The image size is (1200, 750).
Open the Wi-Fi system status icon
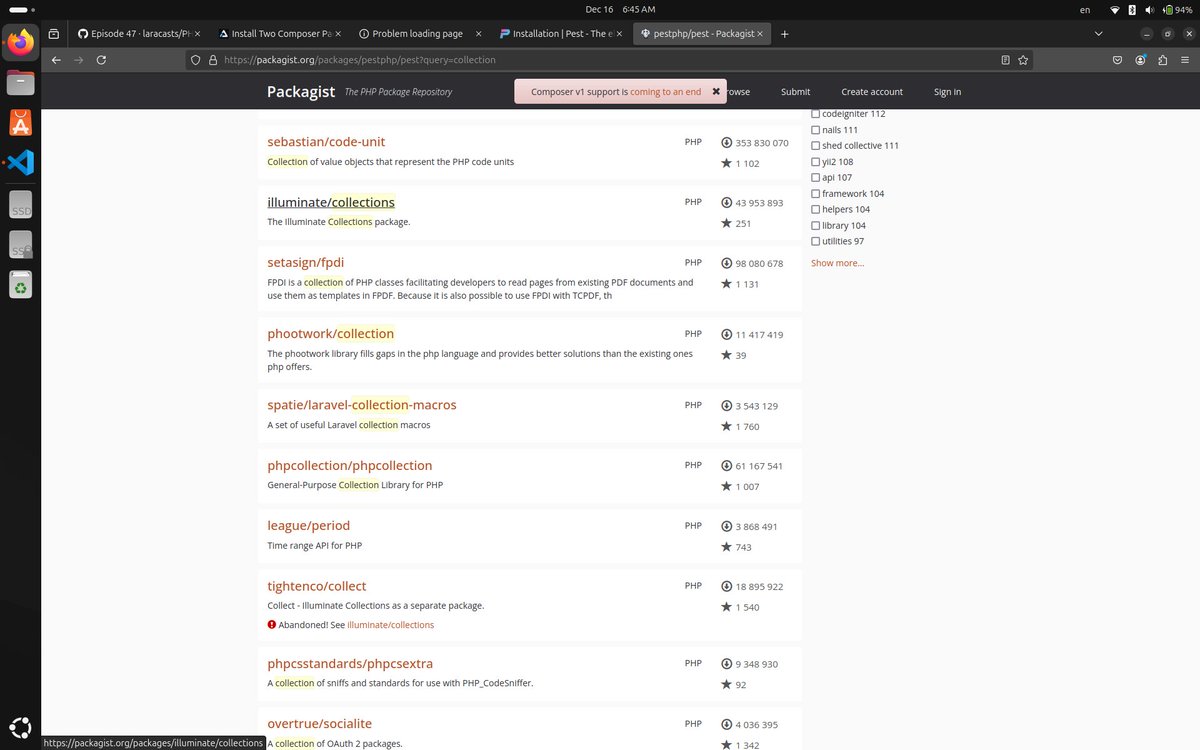(x=1114, y=9)
